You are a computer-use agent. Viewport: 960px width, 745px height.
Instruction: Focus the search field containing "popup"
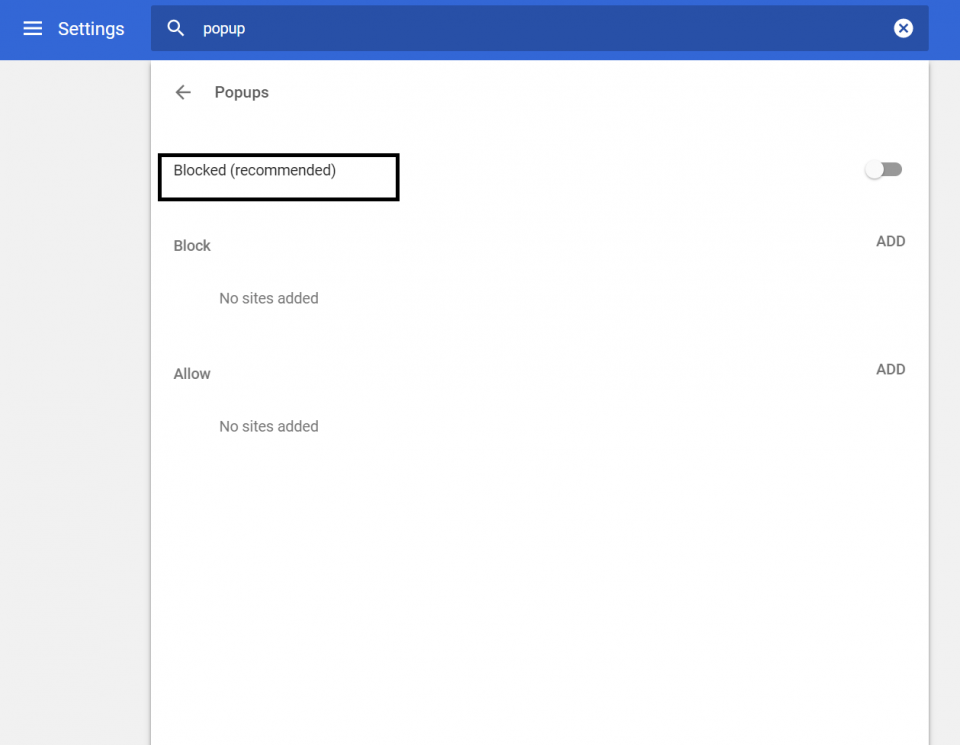point(500,29)
